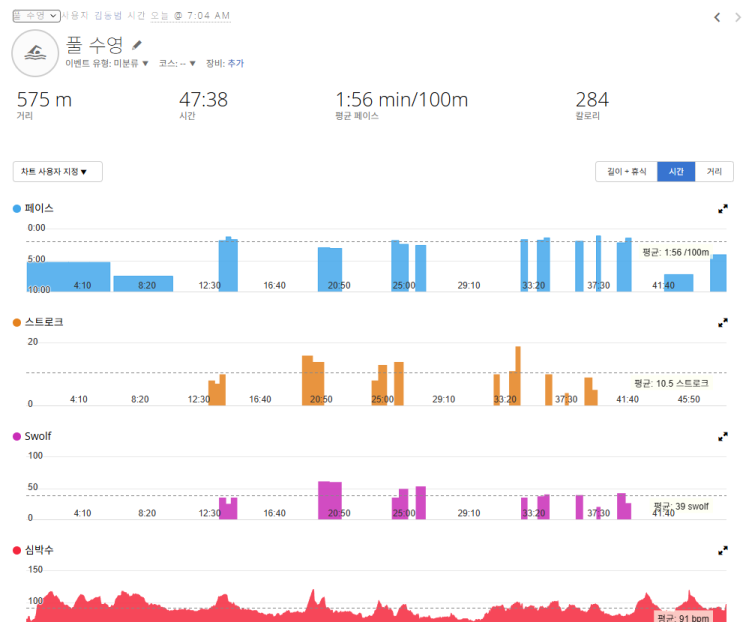Go to next activity arrow
743x622 pixels.
[x=738, y=18]
